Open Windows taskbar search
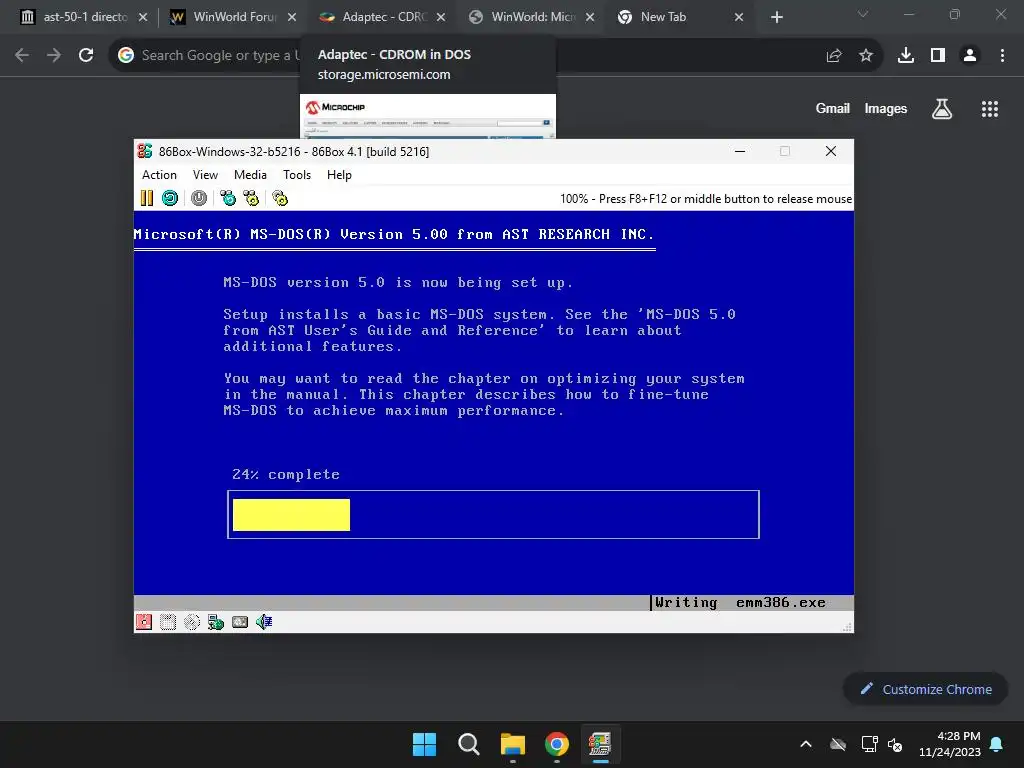1024x768 pixels. tap(468, 744)
